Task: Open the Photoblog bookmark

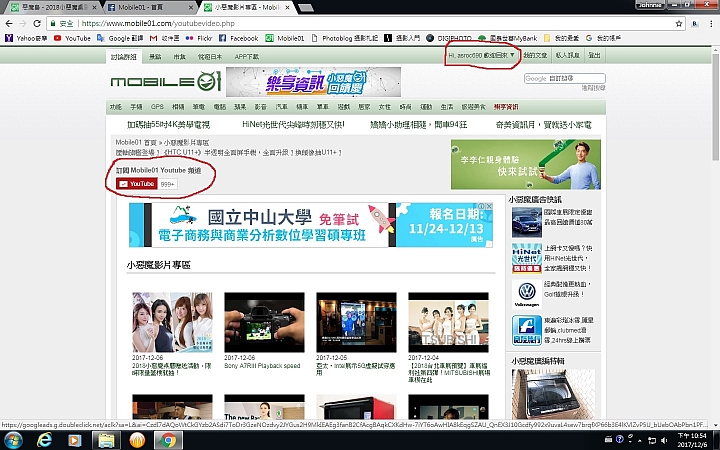Action: coord(344,38)
